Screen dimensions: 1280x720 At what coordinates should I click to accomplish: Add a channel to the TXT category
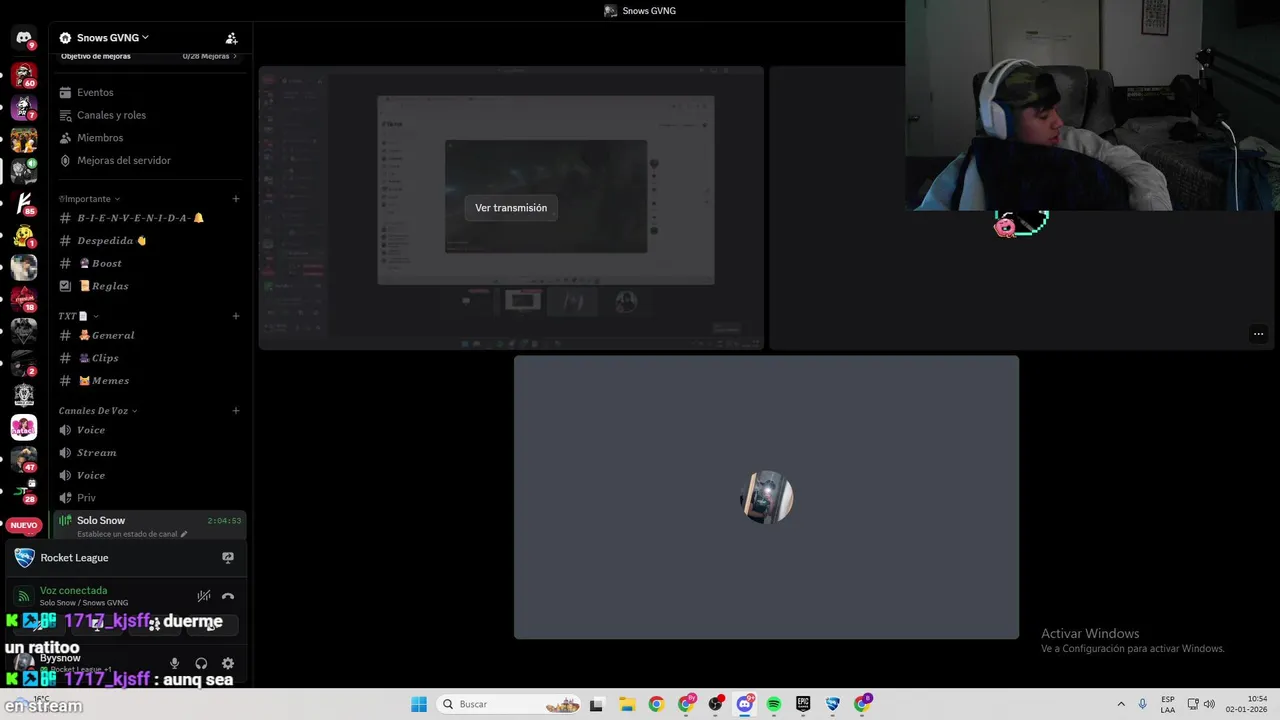click(x=236, y=316)
